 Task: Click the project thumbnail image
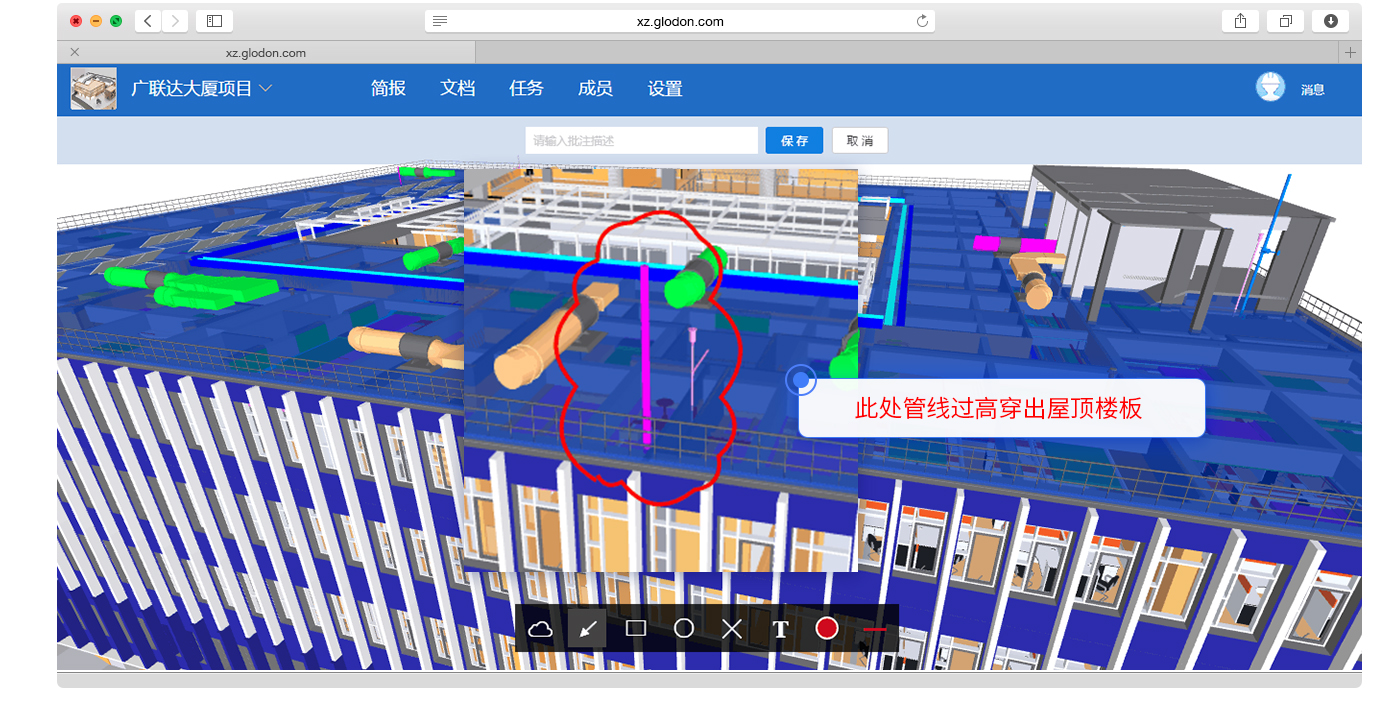(x=94, y=89)
